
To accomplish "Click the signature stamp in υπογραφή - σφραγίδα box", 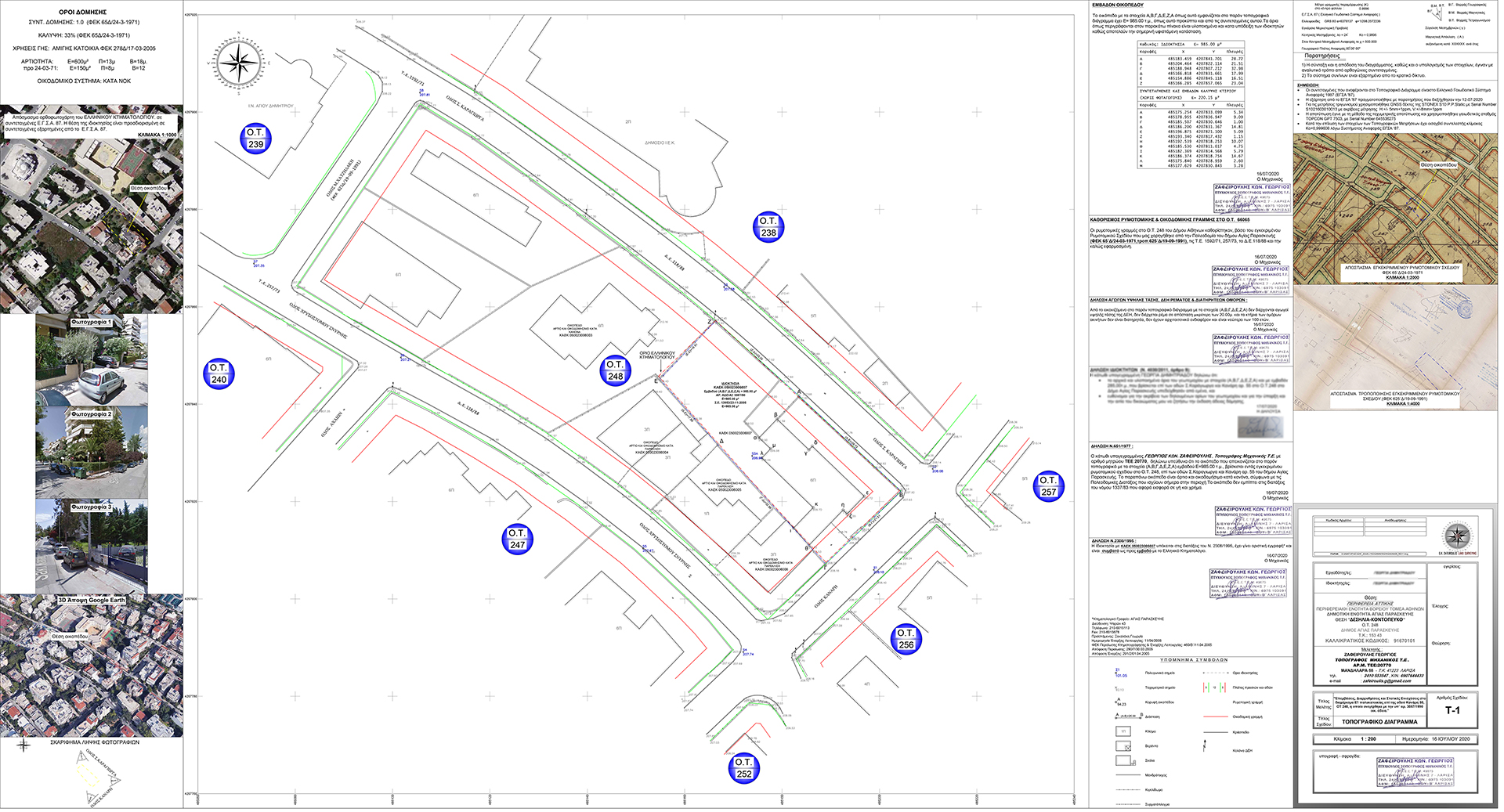I will click(x=1415, y=773).
